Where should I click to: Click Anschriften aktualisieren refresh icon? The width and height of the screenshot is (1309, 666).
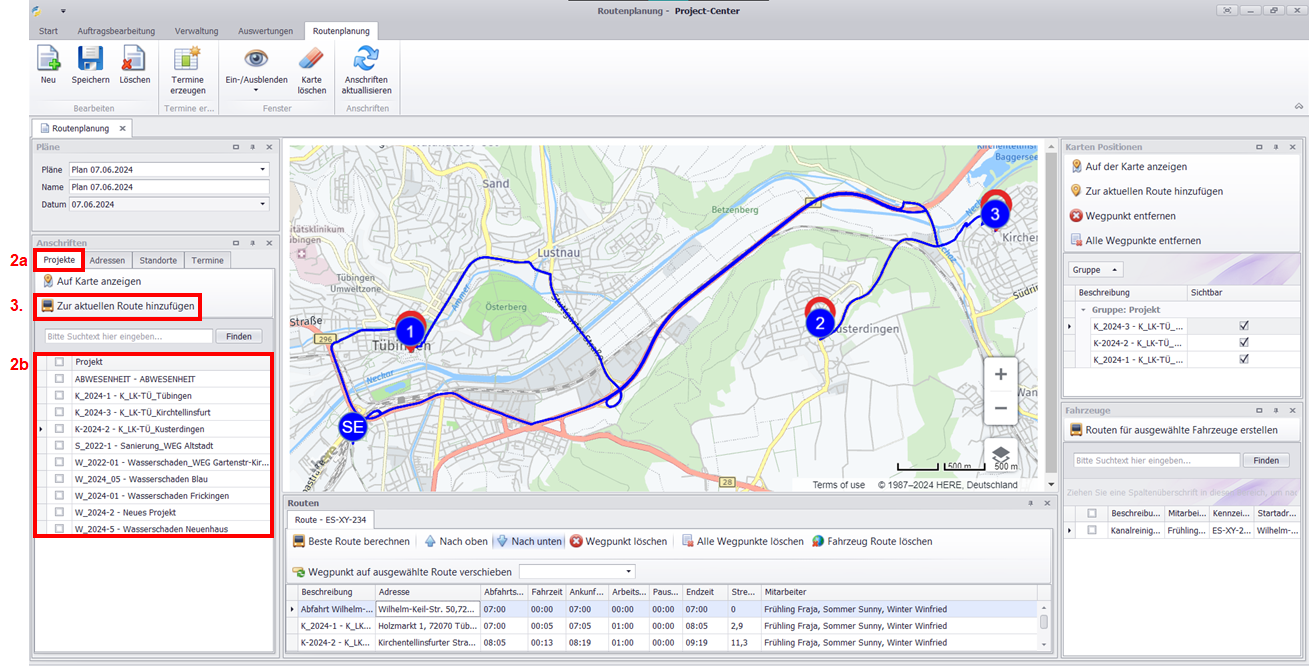[x=365, y=60]
